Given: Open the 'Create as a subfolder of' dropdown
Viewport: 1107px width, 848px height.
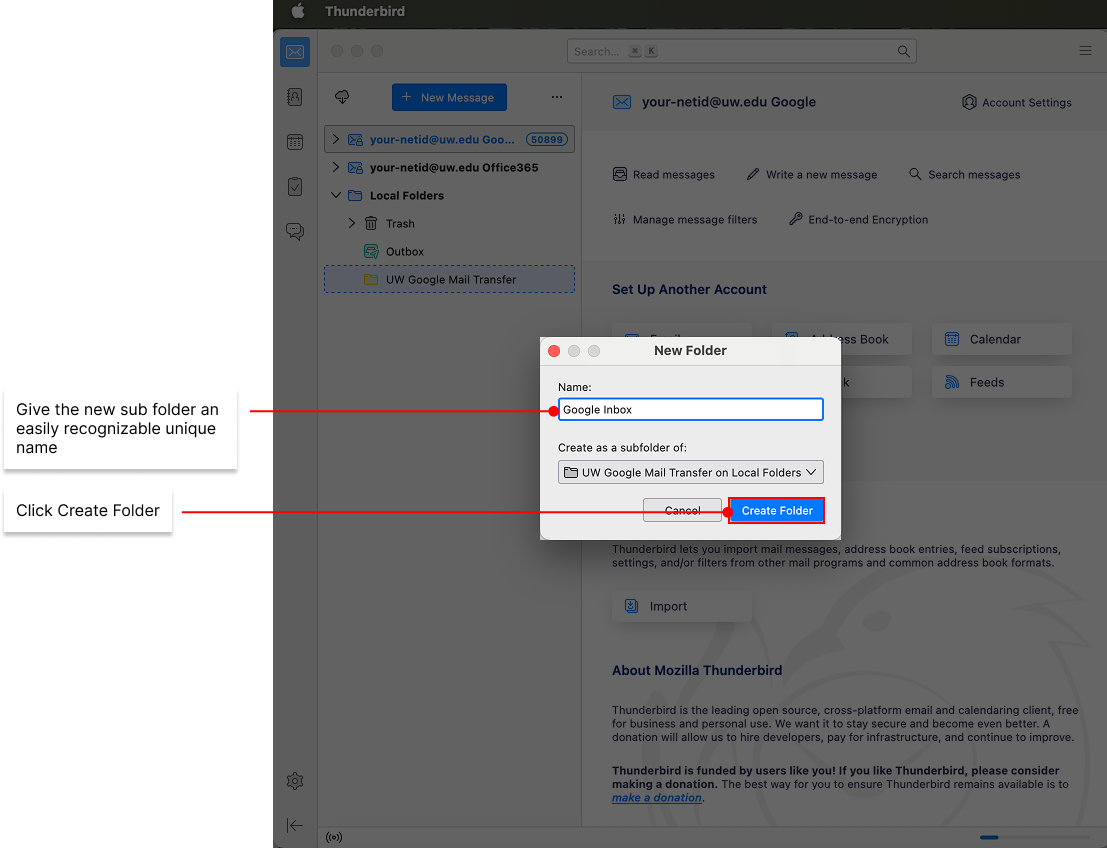Looking at the screenshot, I should coord(690,472).
